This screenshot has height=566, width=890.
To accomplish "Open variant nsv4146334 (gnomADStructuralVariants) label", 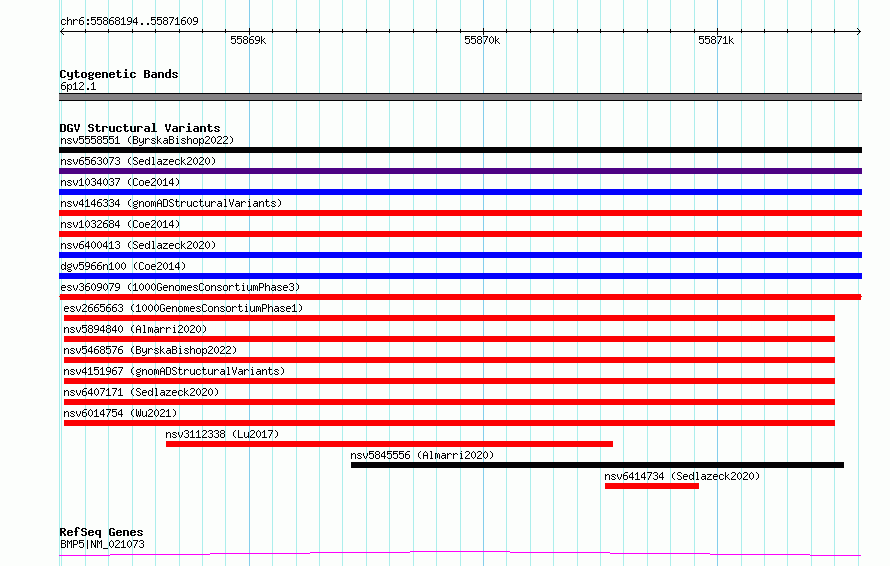I will [171, 203].
